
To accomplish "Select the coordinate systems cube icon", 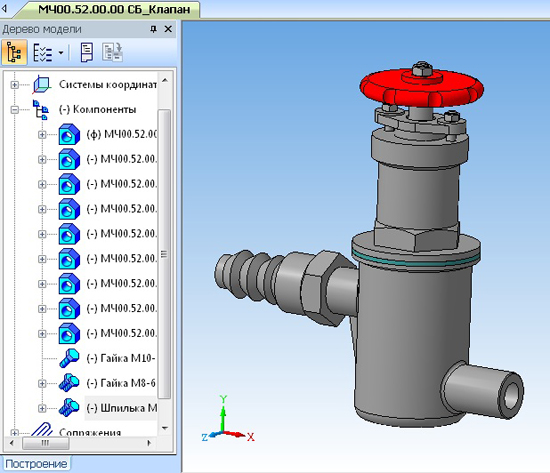I will (42, 85).
